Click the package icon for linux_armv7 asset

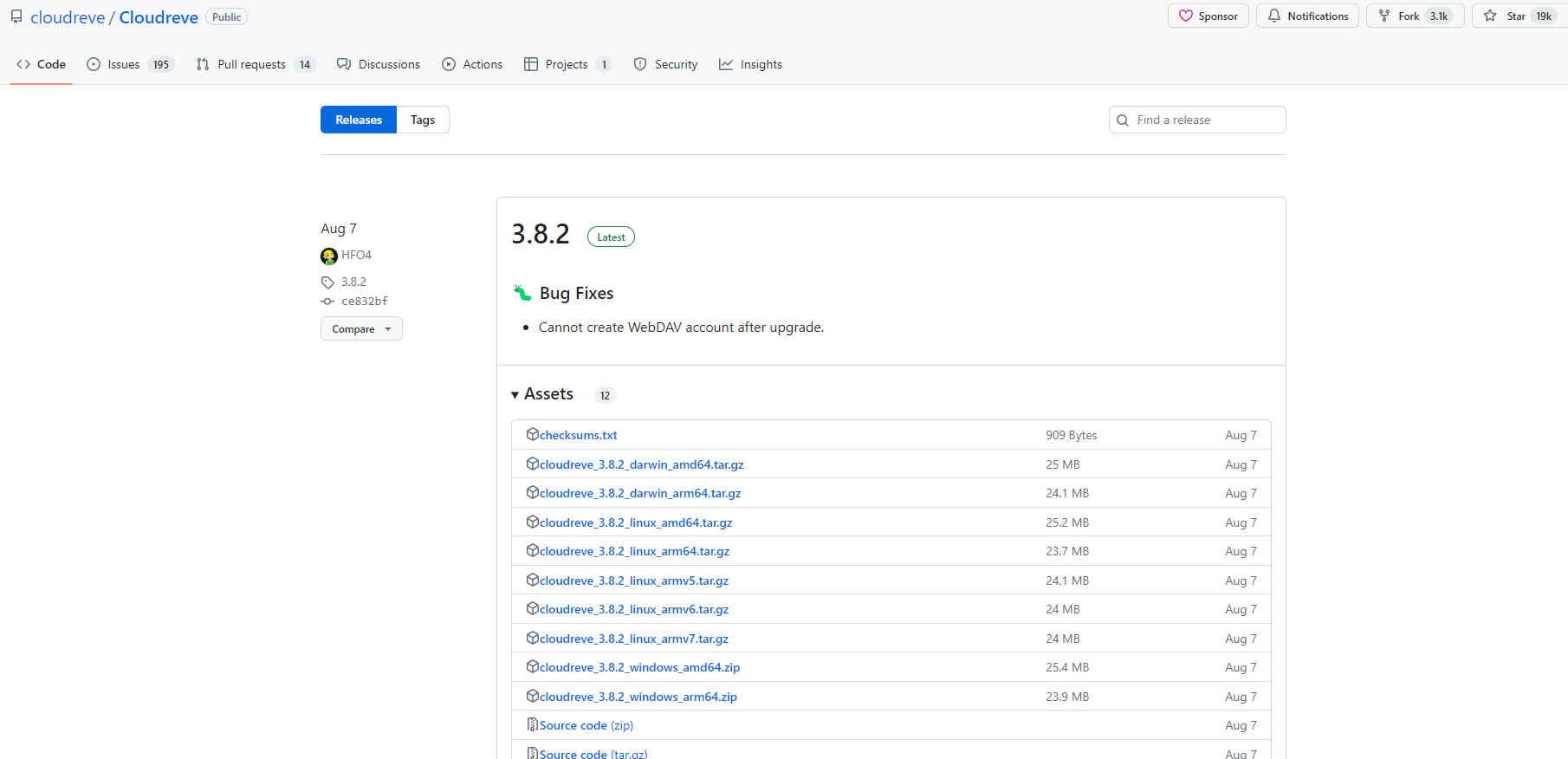click(533, 638)
